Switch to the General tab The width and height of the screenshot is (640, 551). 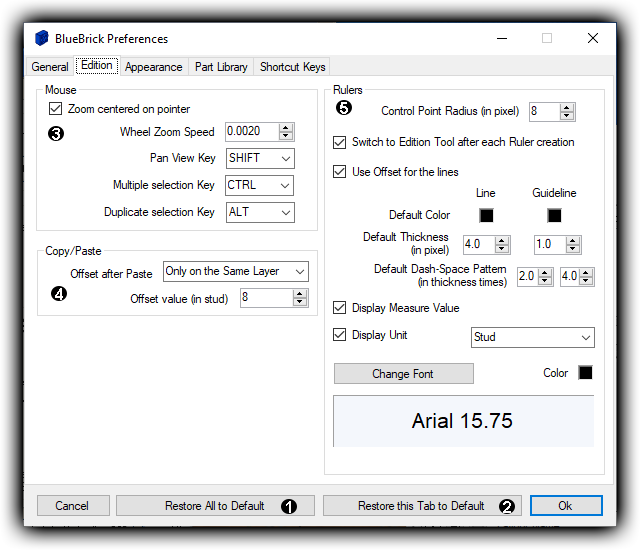click(50, 67)
